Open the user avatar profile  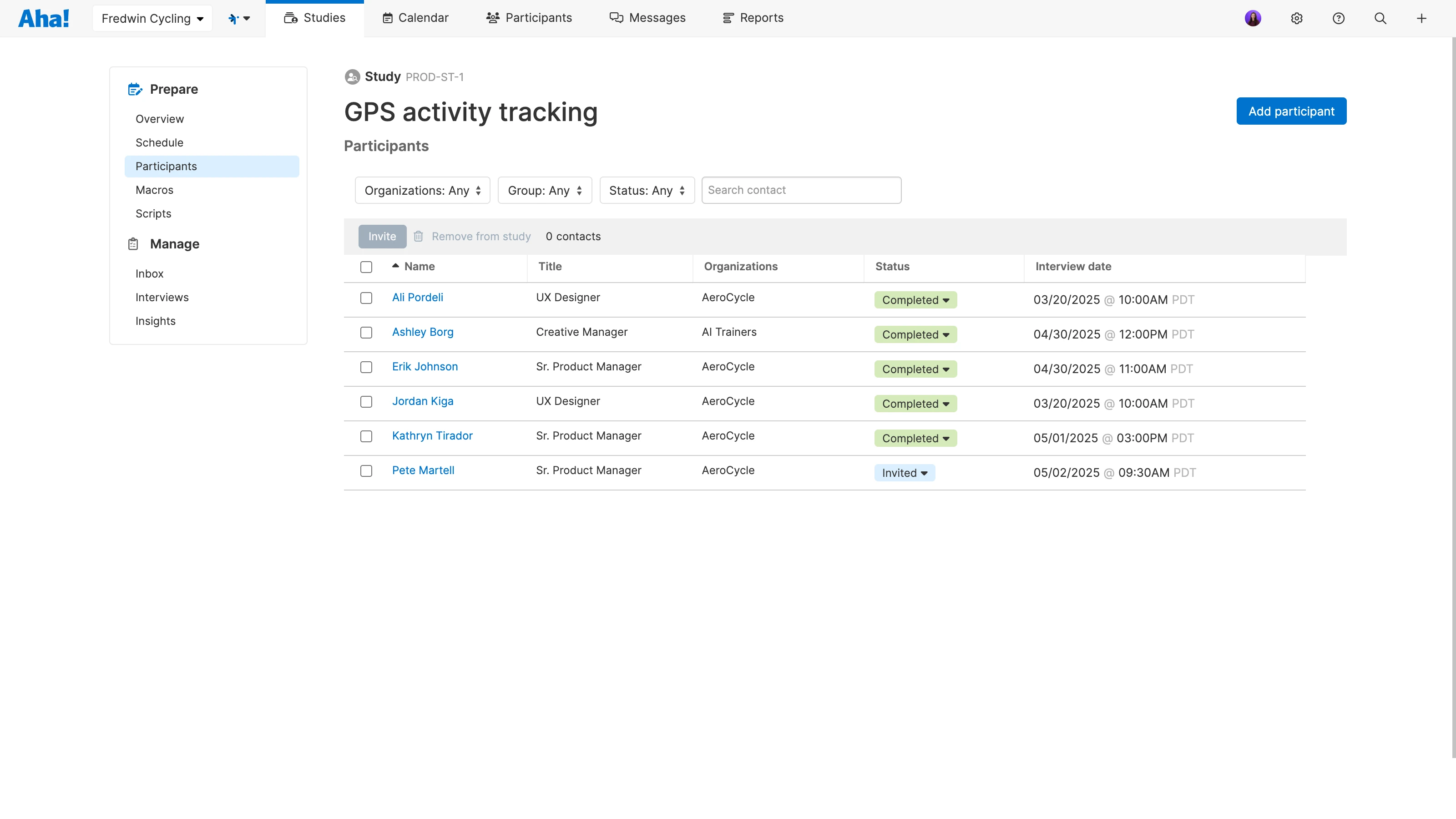click(x=1253, y=18)
